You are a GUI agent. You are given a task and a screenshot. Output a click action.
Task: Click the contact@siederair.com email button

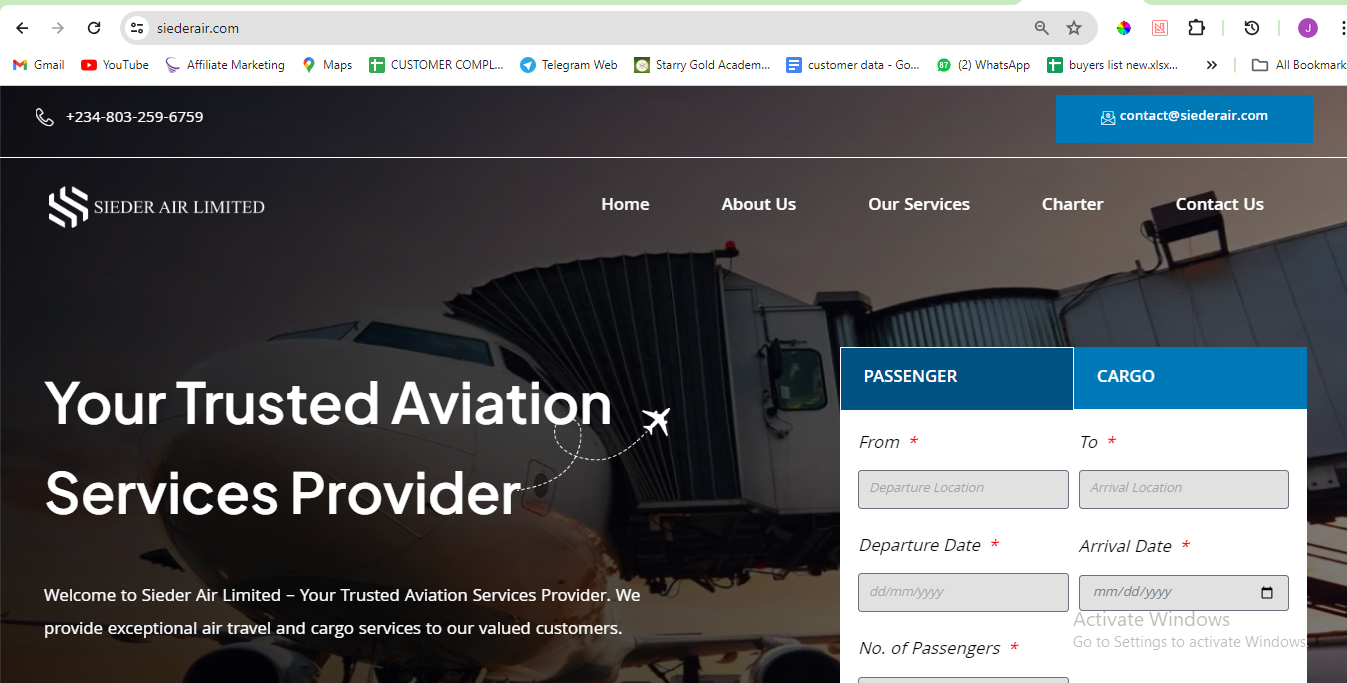[x=1184, y=119]
